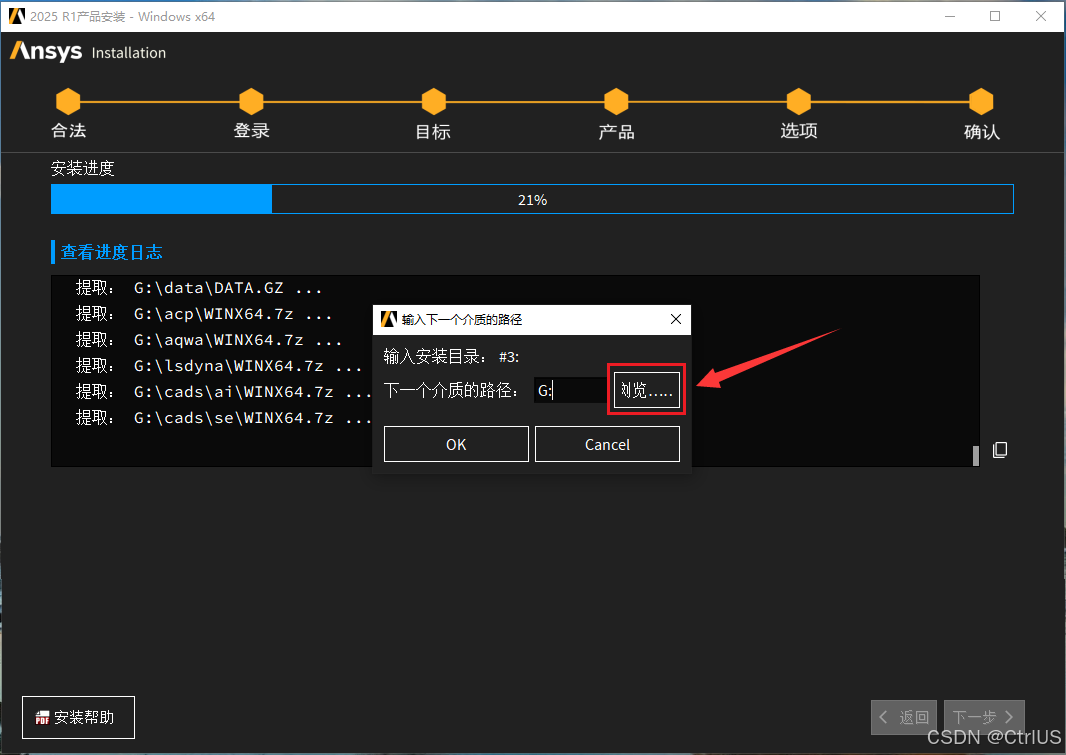Click the 登录 step hexagon
Image resolution: width=1066 pixels, height=755 pixels.
coord(251,101)
